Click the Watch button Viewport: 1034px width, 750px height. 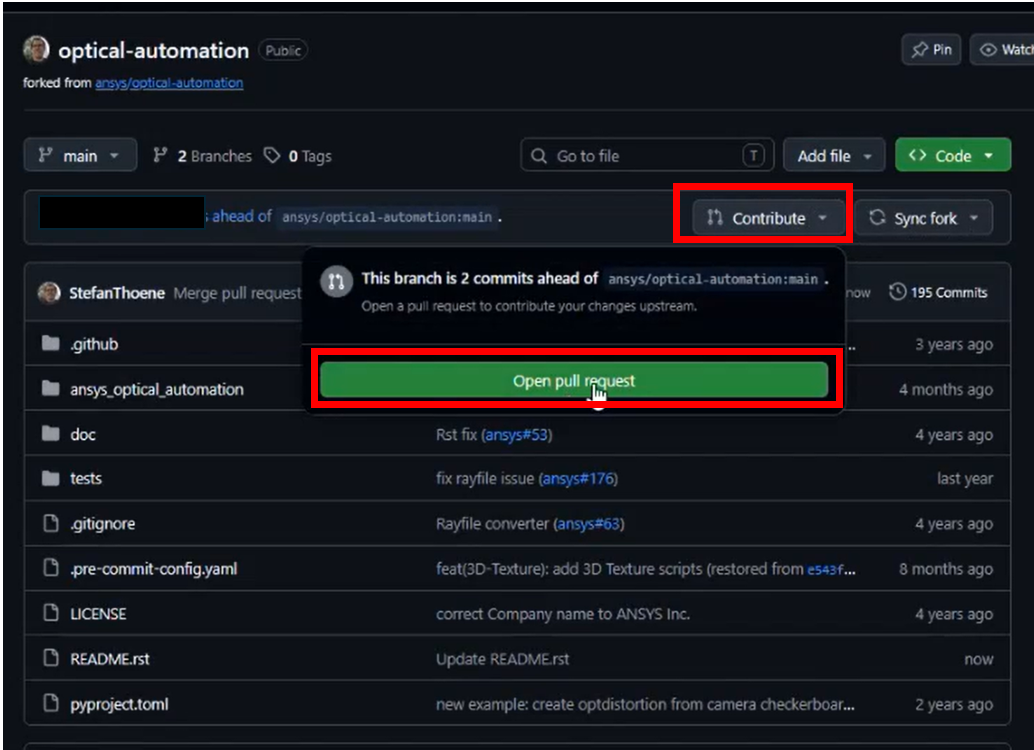[x=1004, y=49]
